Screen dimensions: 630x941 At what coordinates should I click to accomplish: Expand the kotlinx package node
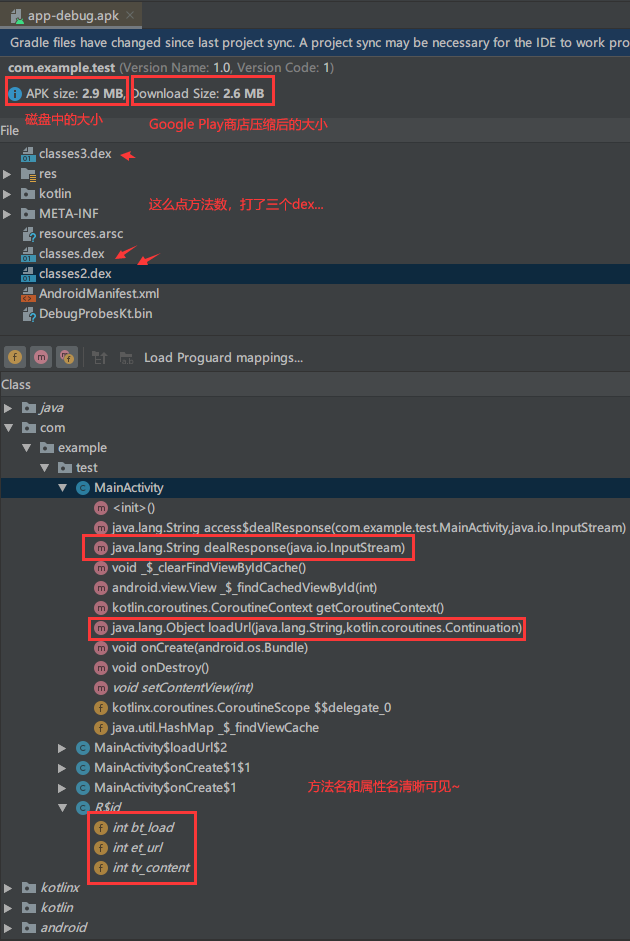pyautogui.click(x=8, y=888)
